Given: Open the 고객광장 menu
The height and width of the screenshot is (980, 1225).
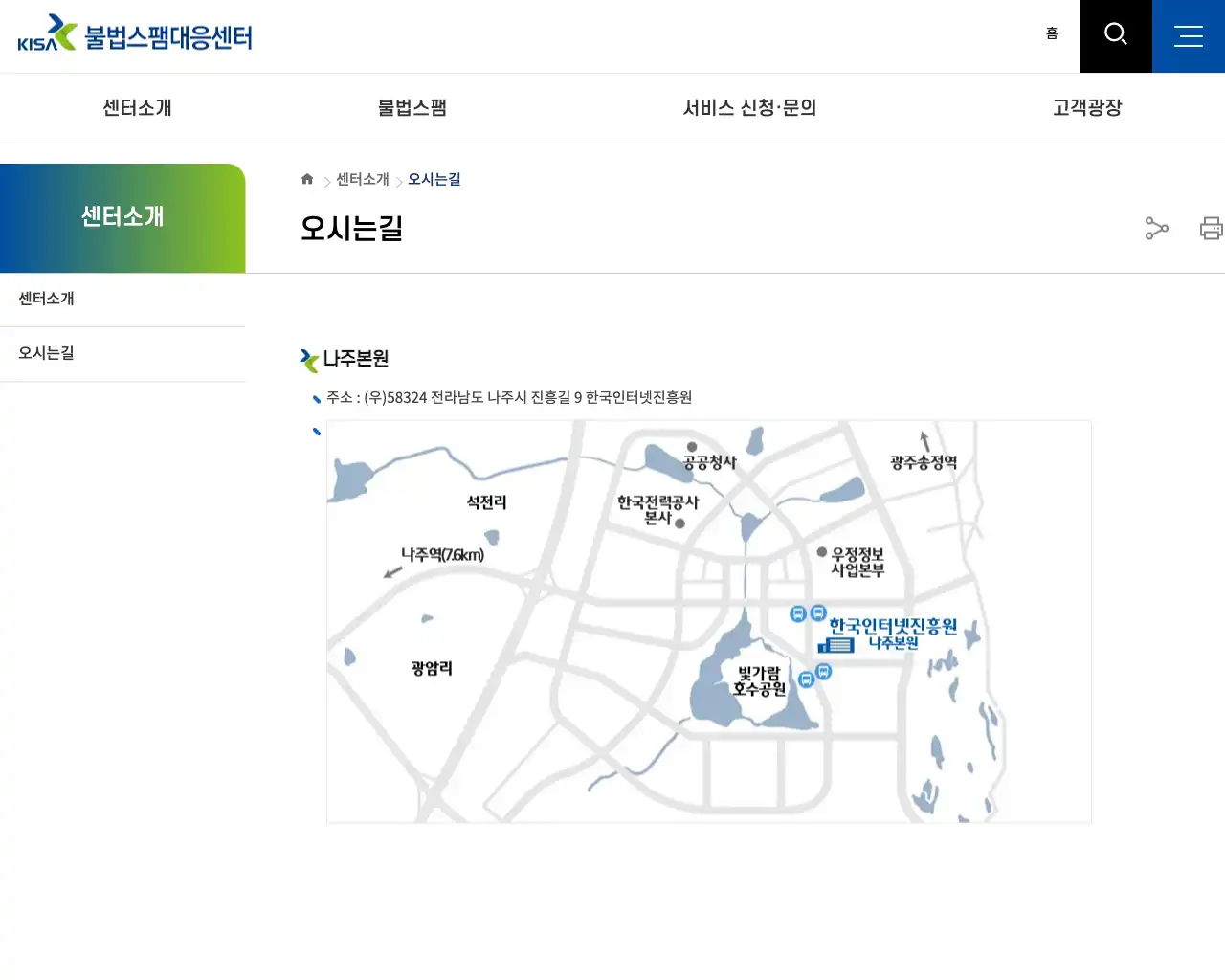Looking at the screenshot, I should [x=1085, y=108].
